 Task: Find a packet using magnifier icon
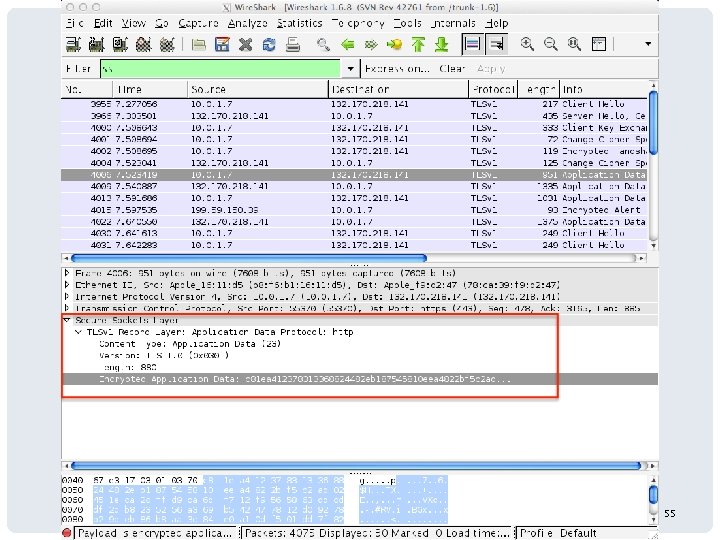(x=323, y=45)
